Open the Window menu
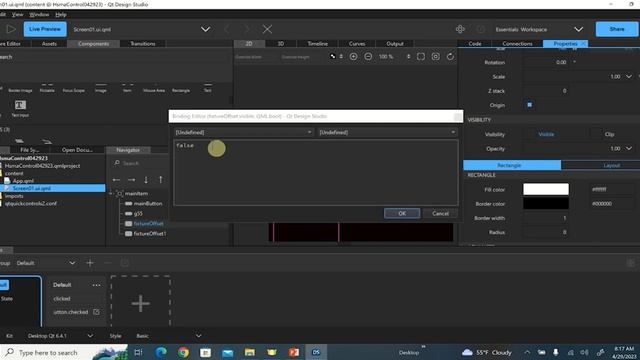This screenshot has height=360, width=640. click(x=39, y=14)
